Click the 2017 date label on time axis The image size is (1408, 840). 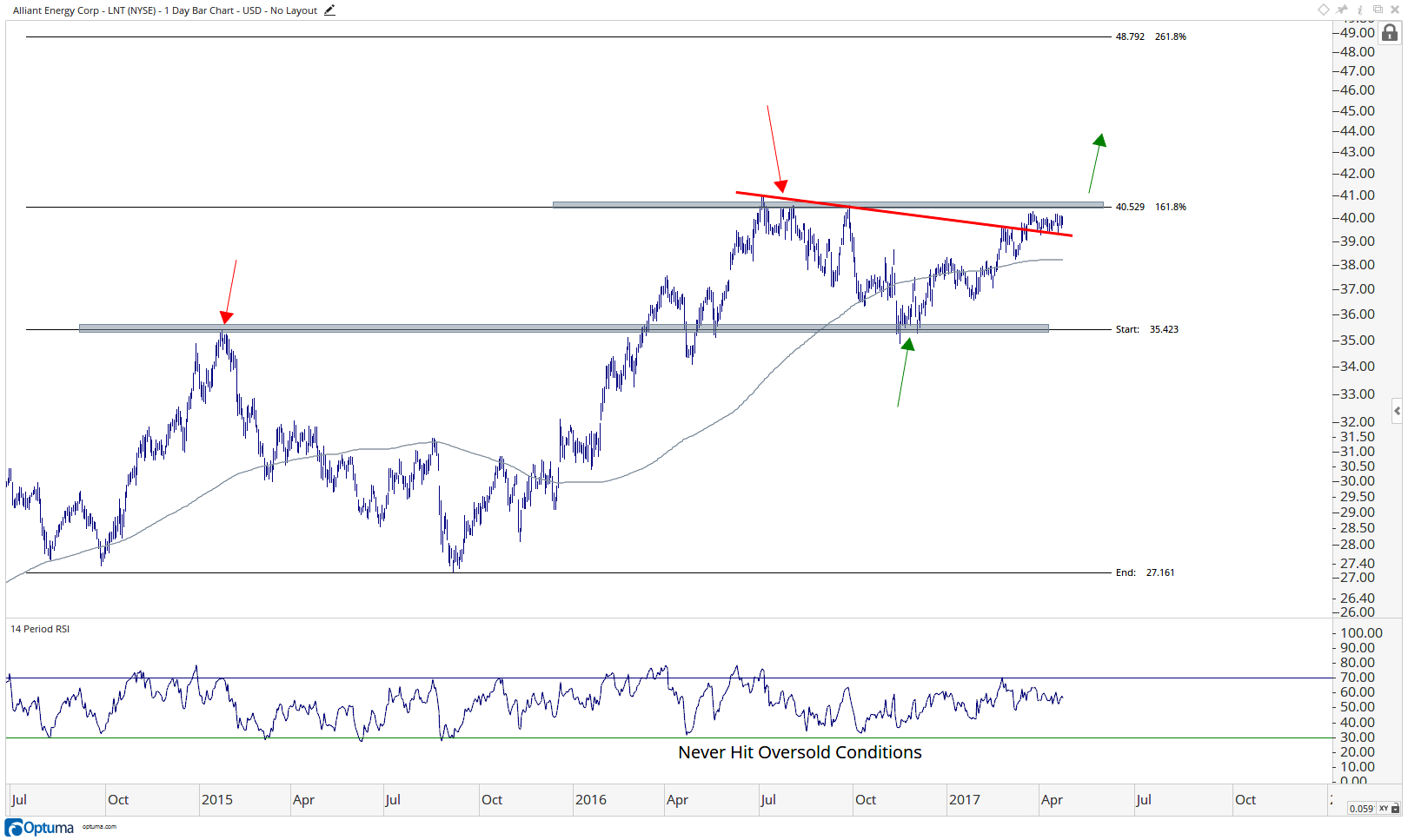click(x=965, y=800)
